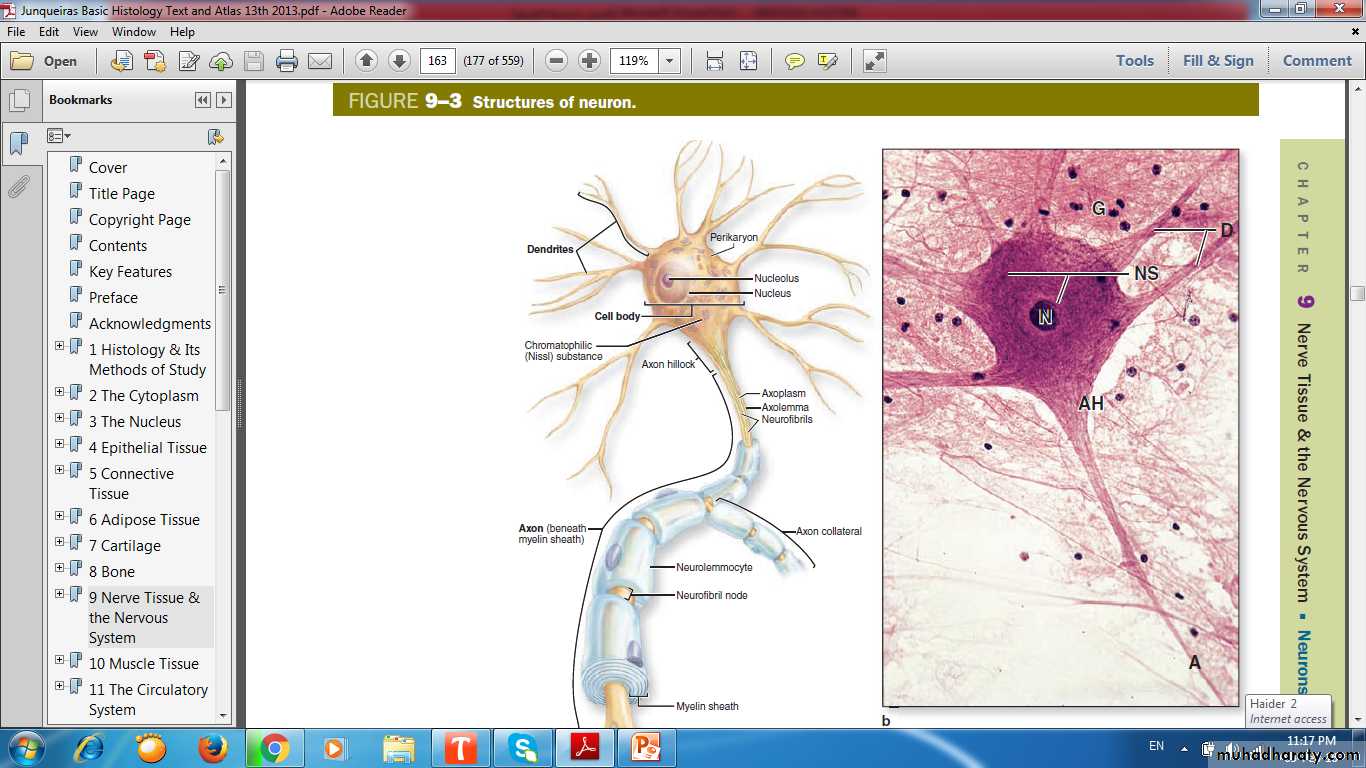
Task: Toggle the Bookmarks panel button
Action: [18, 144]
